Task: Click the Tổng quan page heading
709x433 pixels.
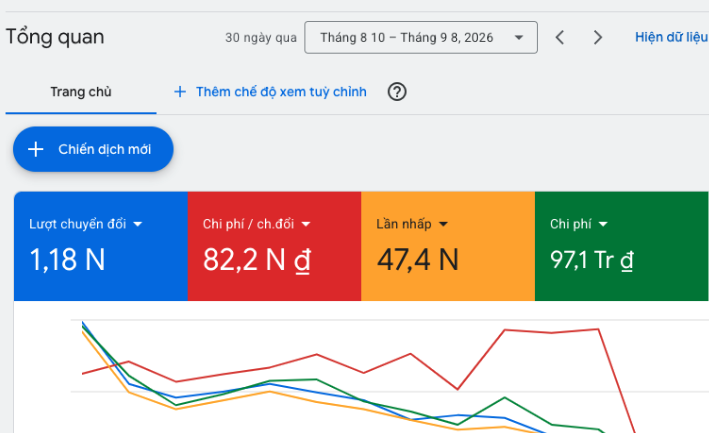Action: (x=55, y=37)
